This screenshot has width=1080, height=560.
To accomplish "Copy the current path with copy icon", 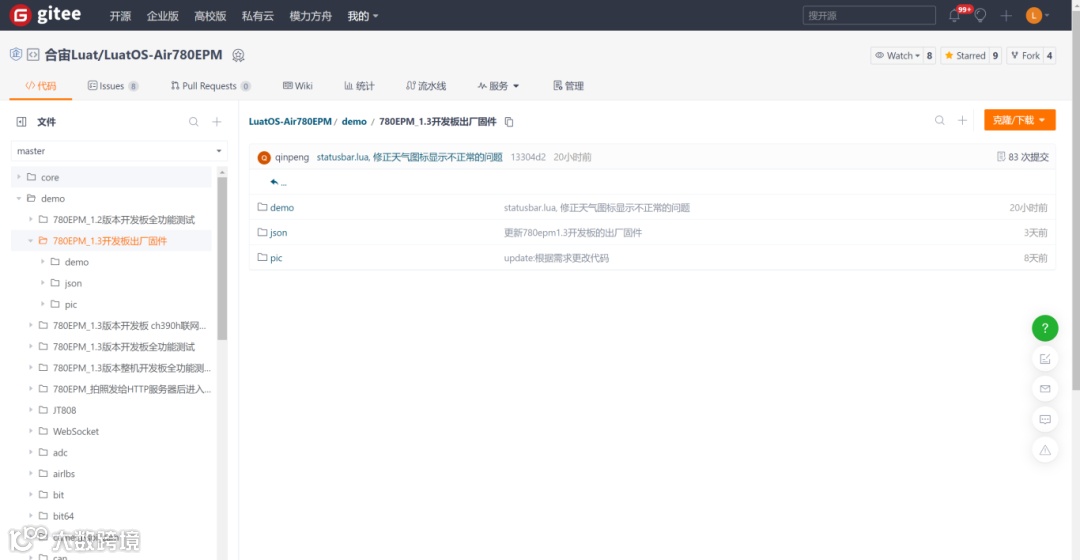I will pos(509,122).
